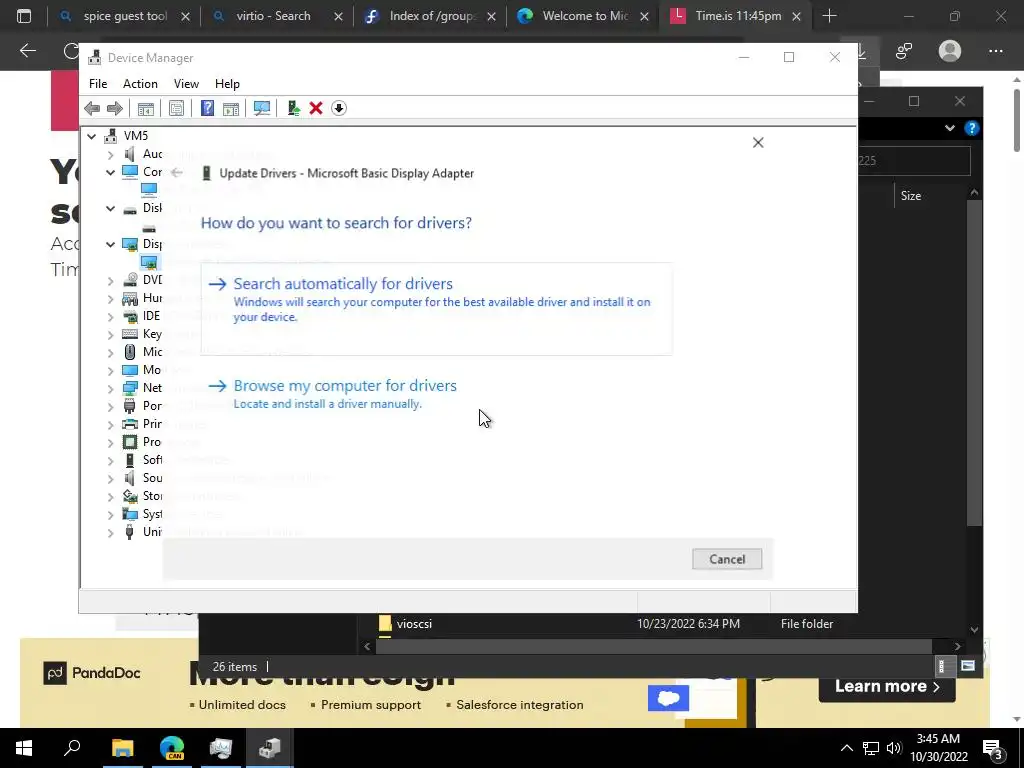
Task: Open Edge Settings and more menu
Action: coord(995,51)
